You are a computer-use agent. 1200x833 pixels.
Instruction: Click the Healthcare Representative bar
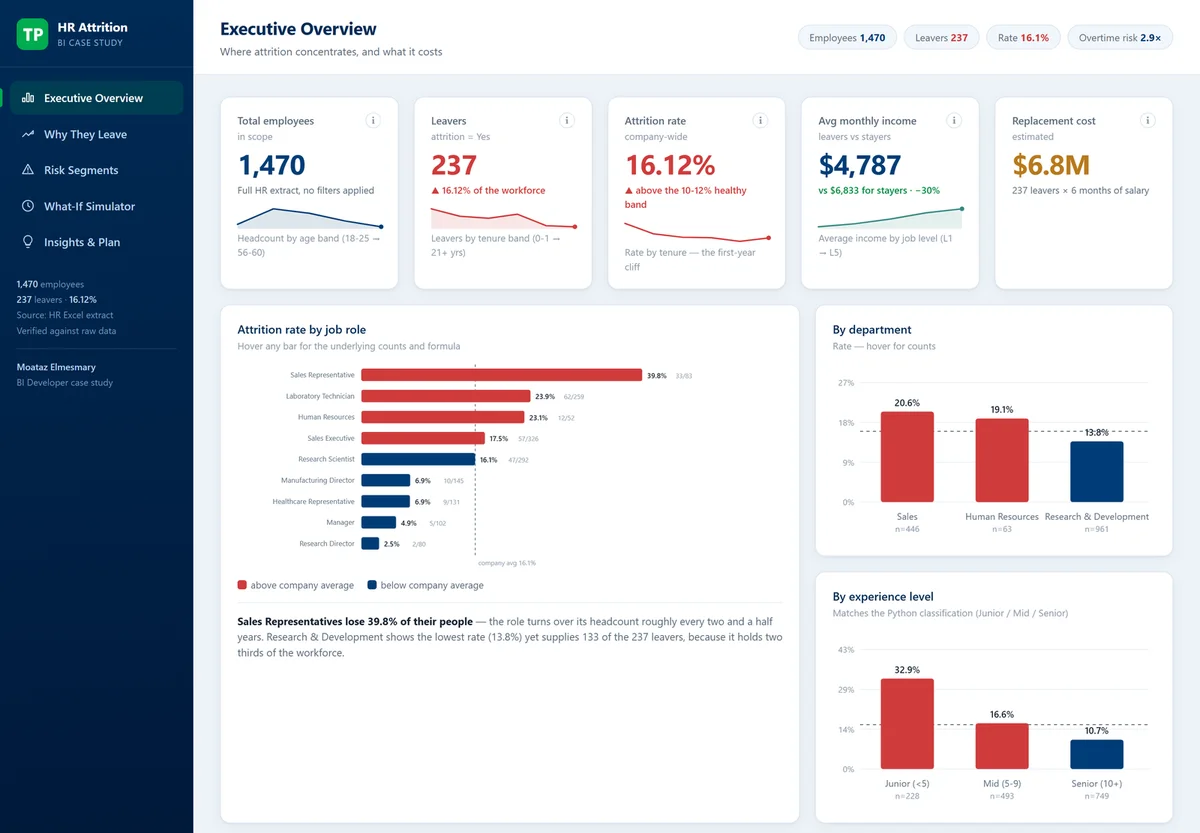coord(385,501)
